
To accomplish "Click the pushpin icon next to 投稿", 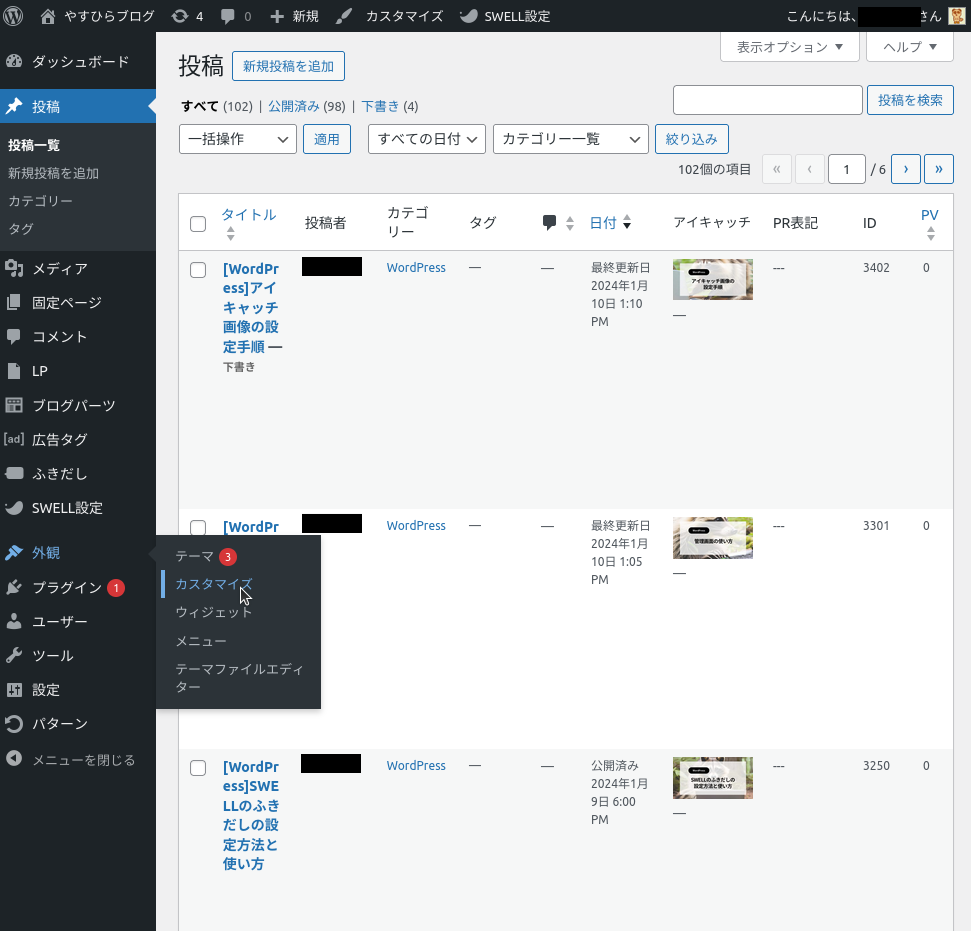I will (x=14, y=106).
